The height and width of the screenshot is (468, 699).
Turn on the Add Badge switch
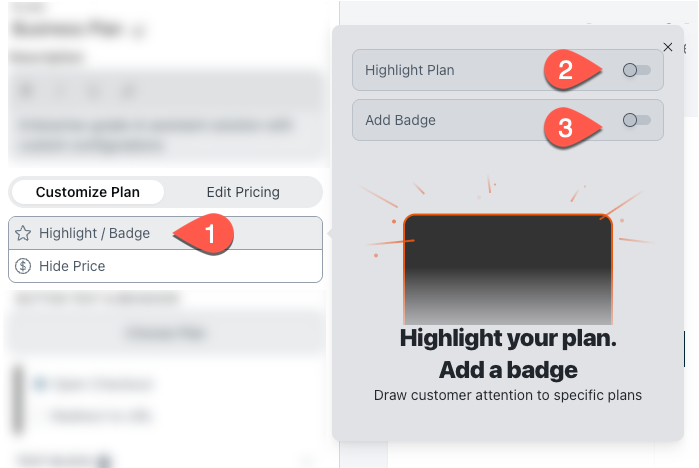coord(636,120)
